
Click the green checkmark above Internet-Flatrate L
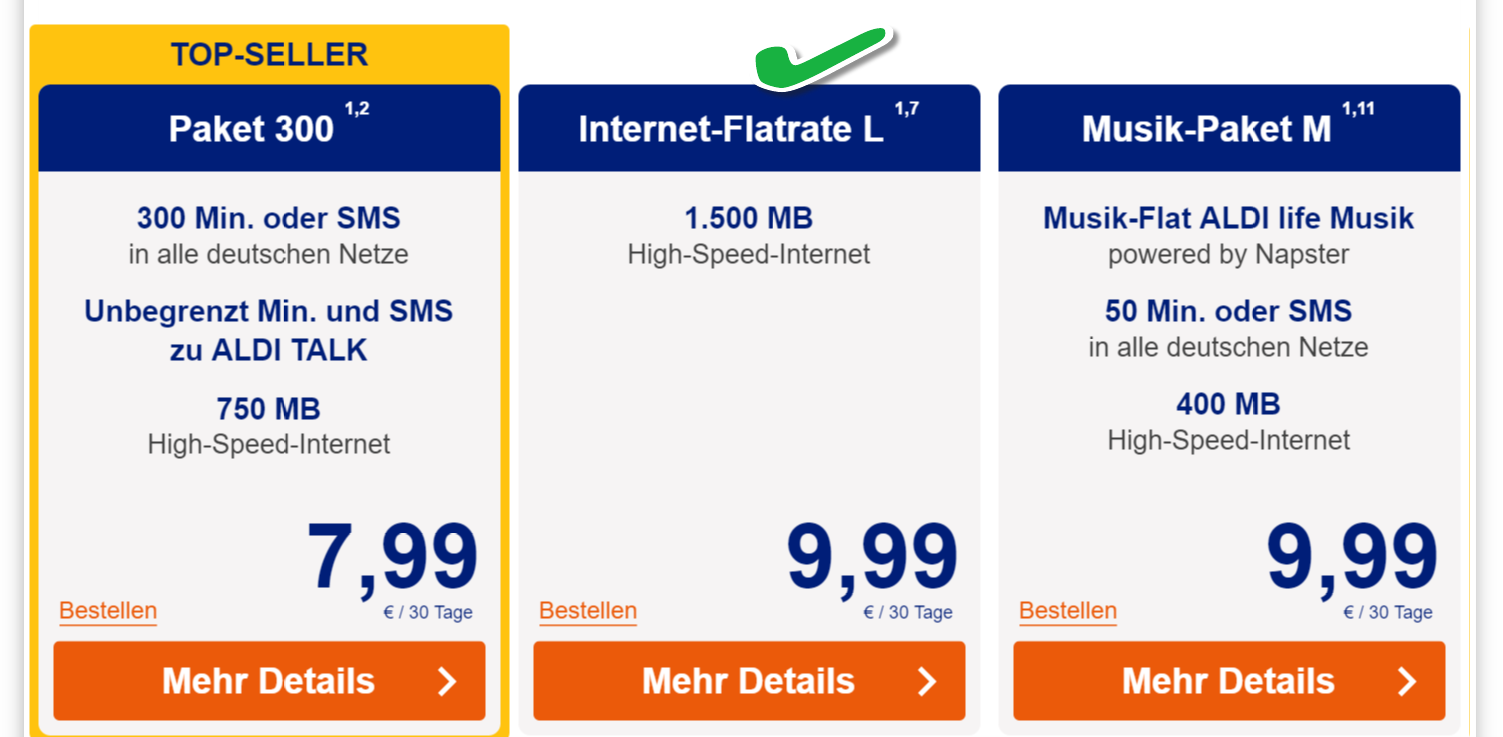[x=821, y=59]
